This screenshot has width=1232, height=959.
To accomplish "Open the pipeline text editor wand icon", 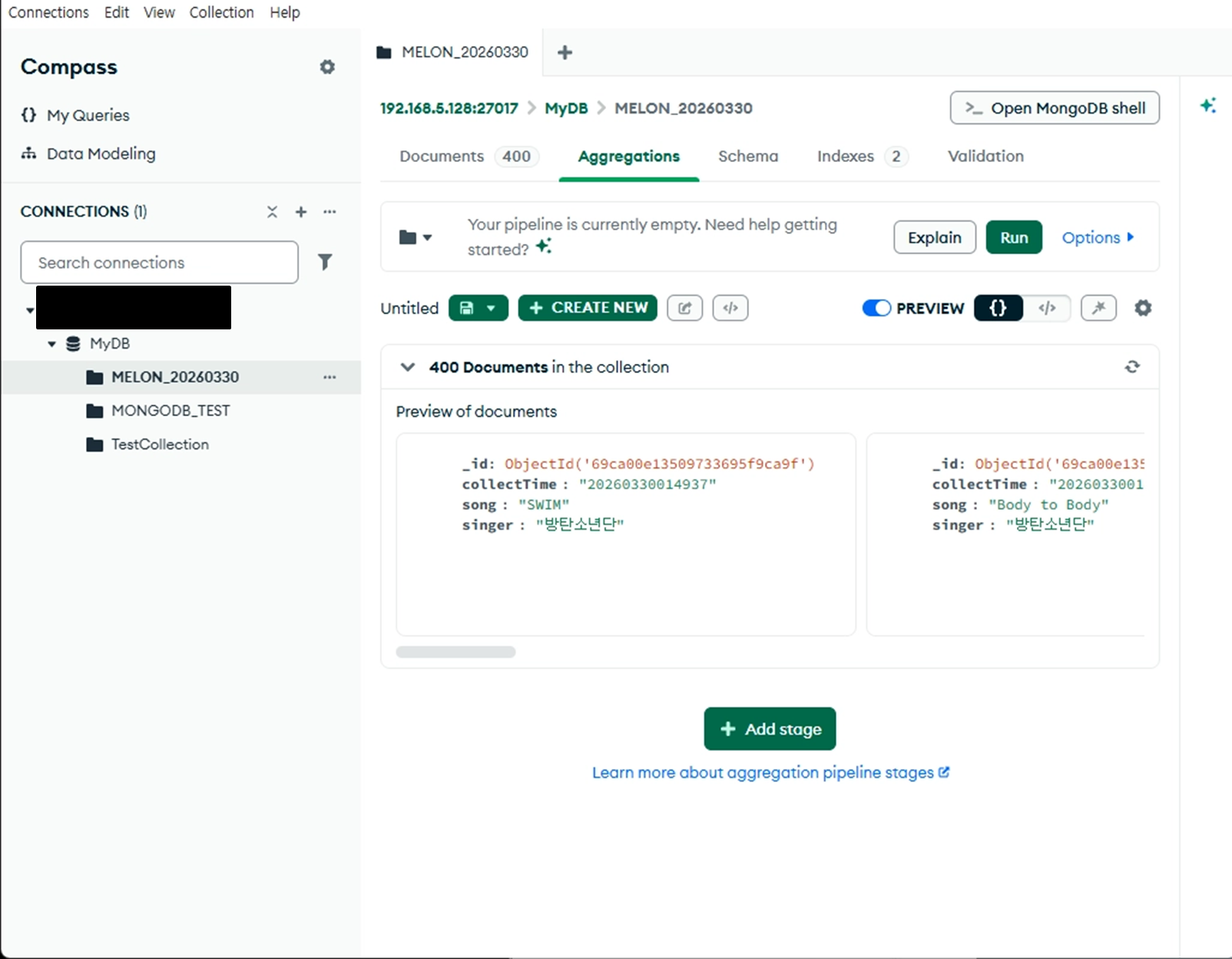I will [x=1098, y=308].
